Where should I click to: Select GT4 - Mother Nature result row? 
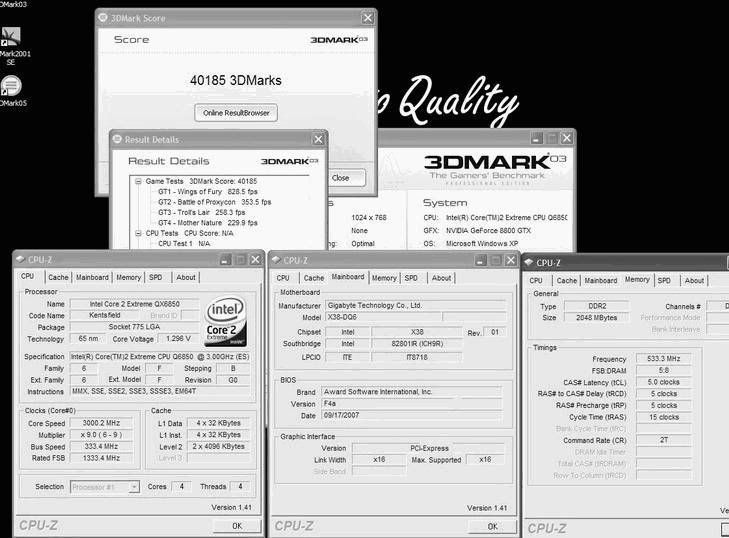pyautogui.click(x=208, y=223)
